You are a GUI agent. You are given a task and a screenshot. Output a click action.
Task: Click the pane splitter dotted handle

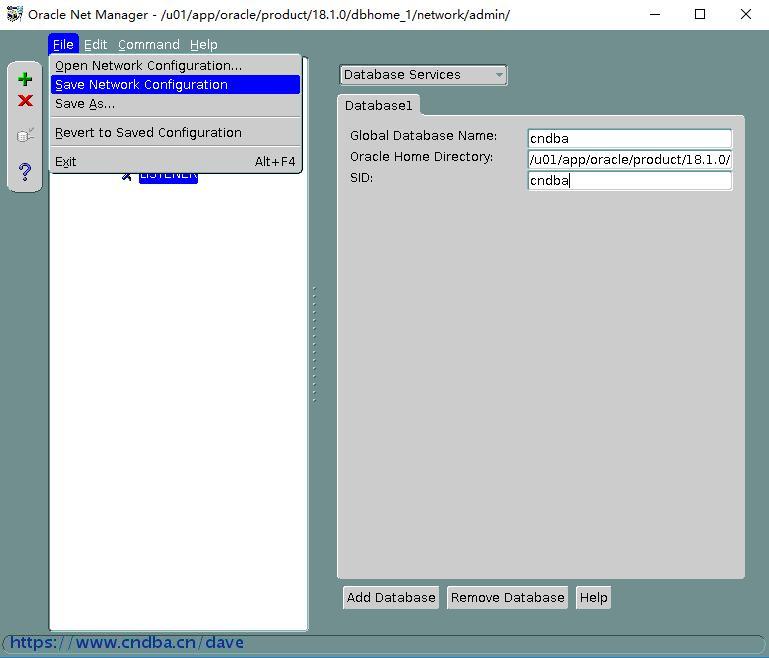click(314, 344)
